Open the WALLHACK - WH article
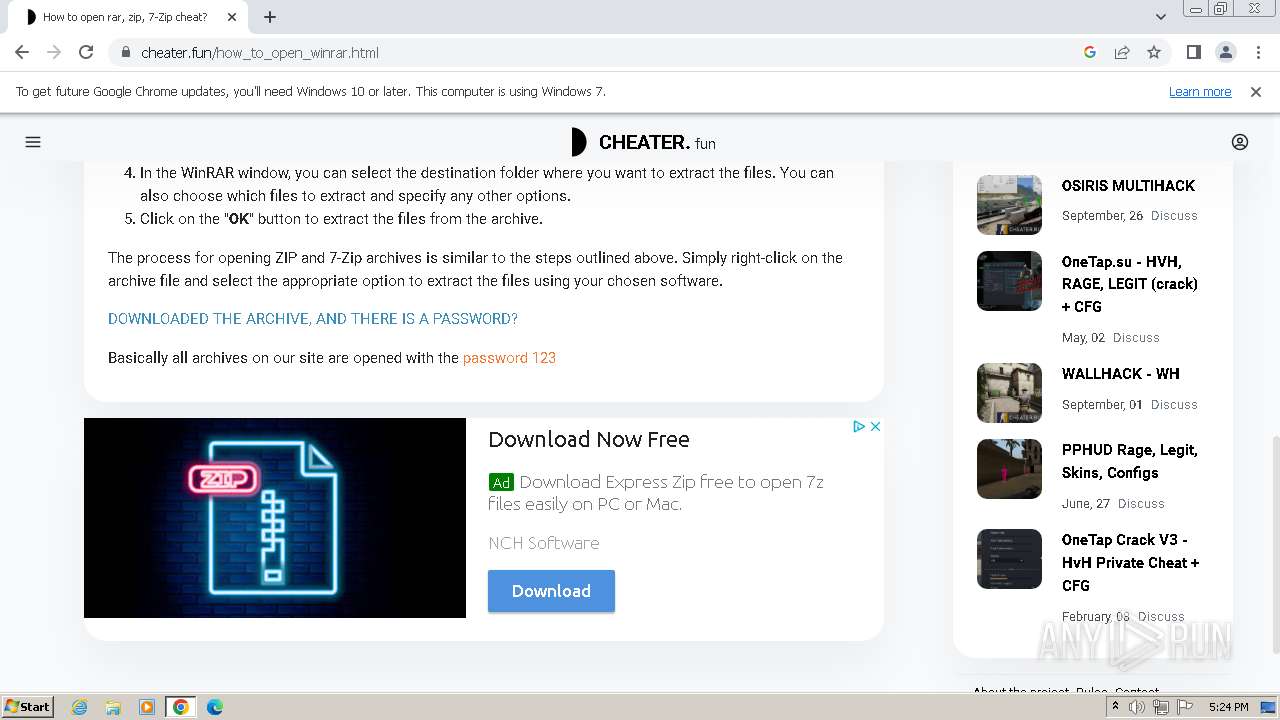 pos(1121,374)
